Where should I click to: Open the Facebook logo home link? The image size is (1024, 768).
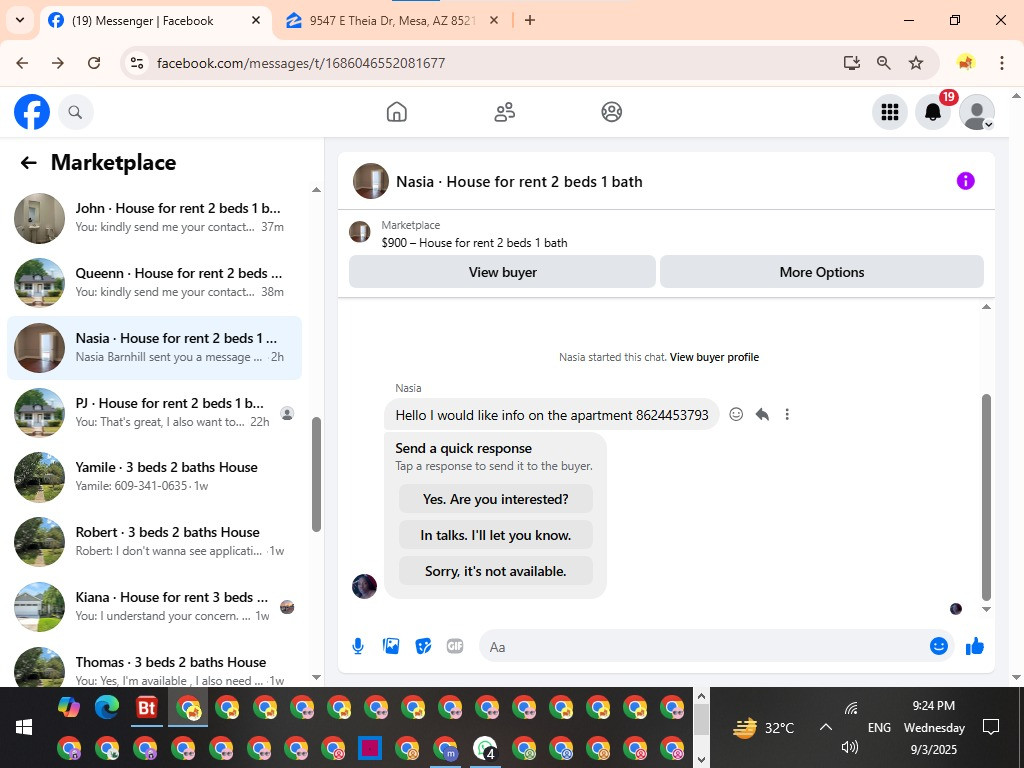(32, 112)
